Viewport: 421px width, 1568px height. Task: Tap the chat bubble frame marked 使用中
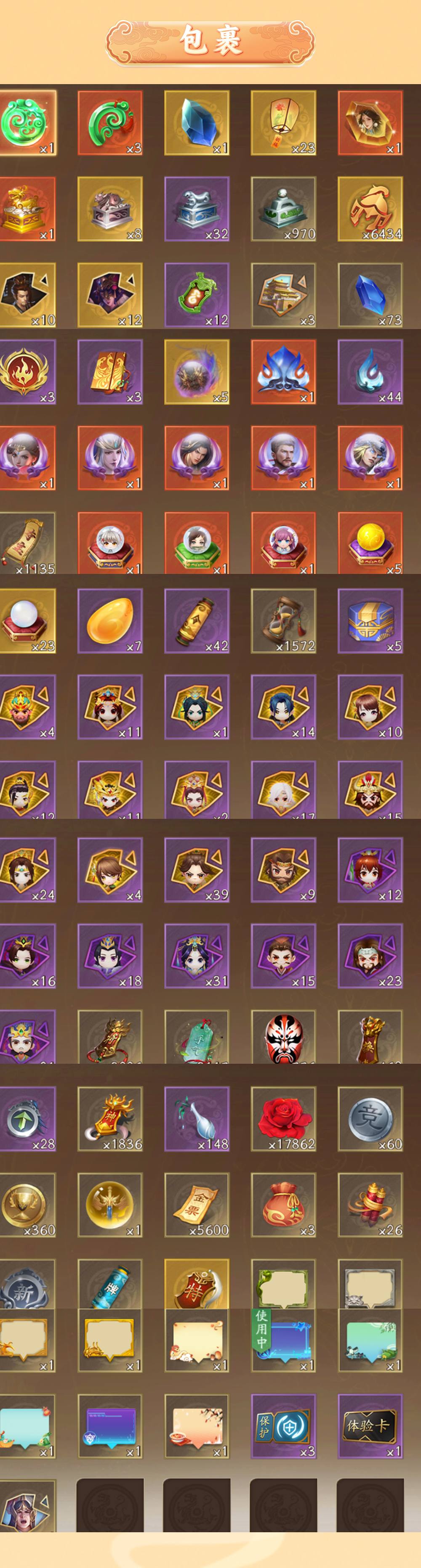coord(283,1339)
